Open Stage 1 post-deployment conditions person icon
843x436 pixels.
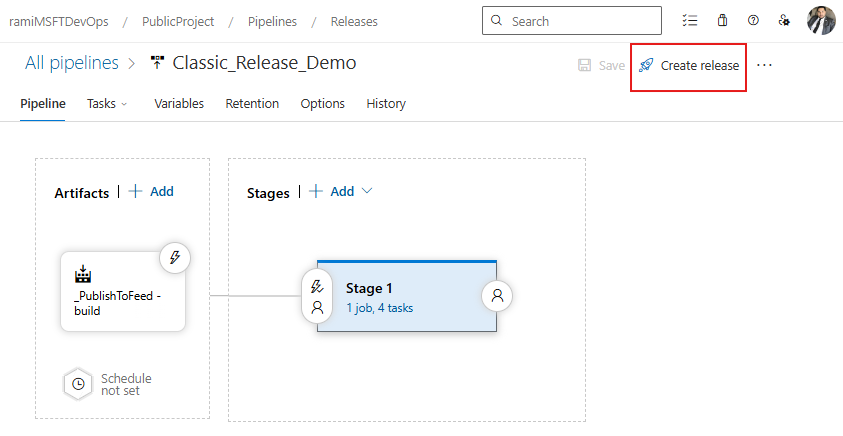click(497, 296)
